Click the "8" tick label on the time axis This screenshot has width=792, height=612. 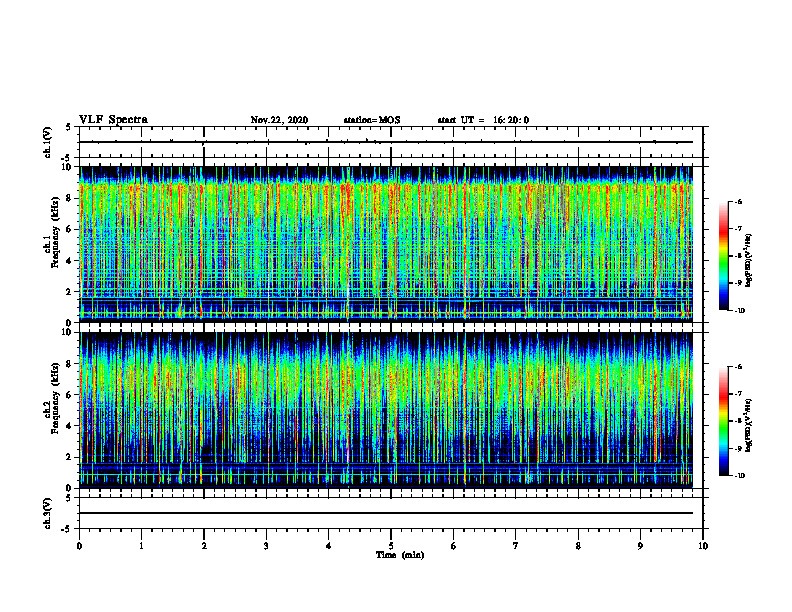(578, 546)
